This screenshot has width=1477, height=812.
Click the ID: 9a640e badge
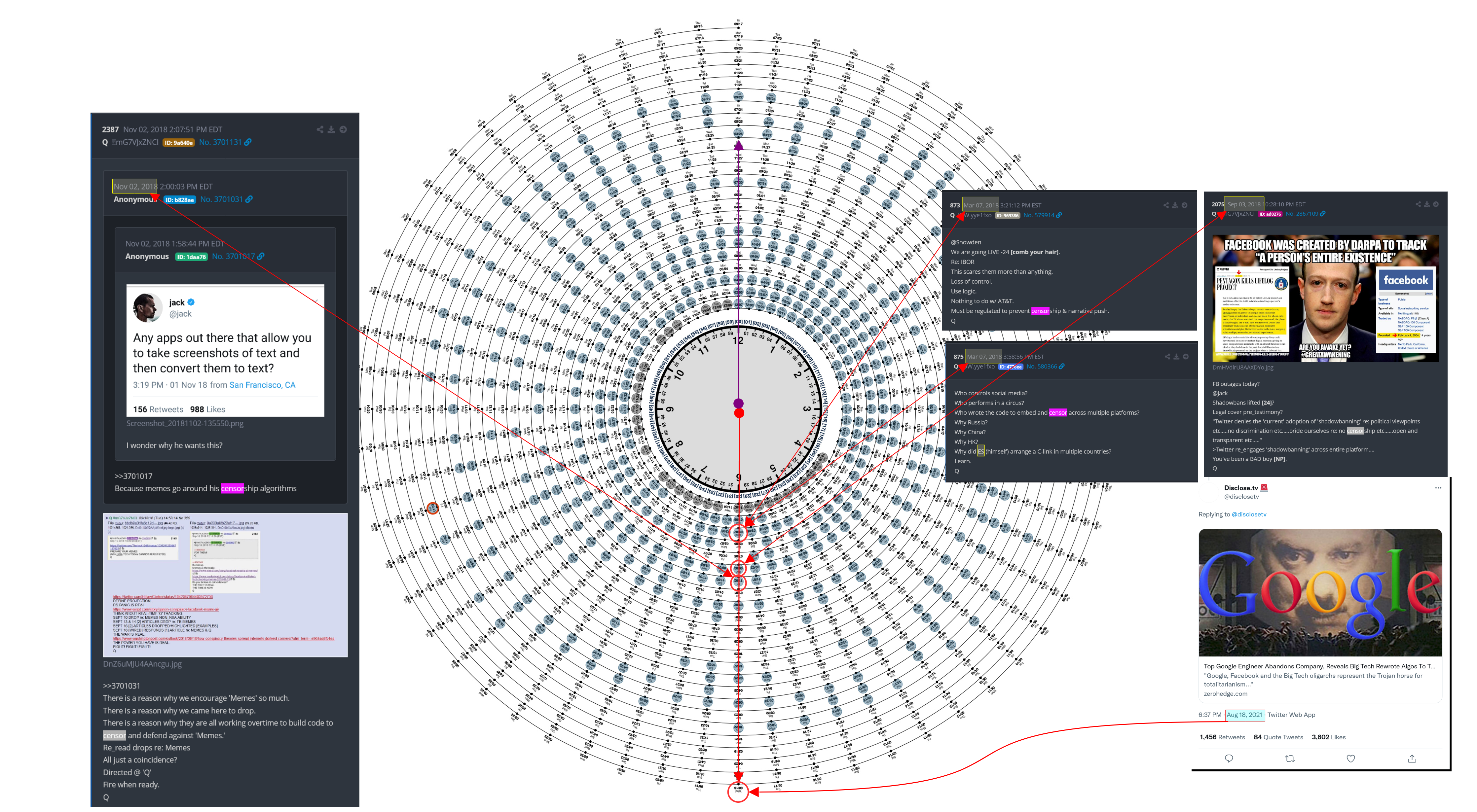179,143
